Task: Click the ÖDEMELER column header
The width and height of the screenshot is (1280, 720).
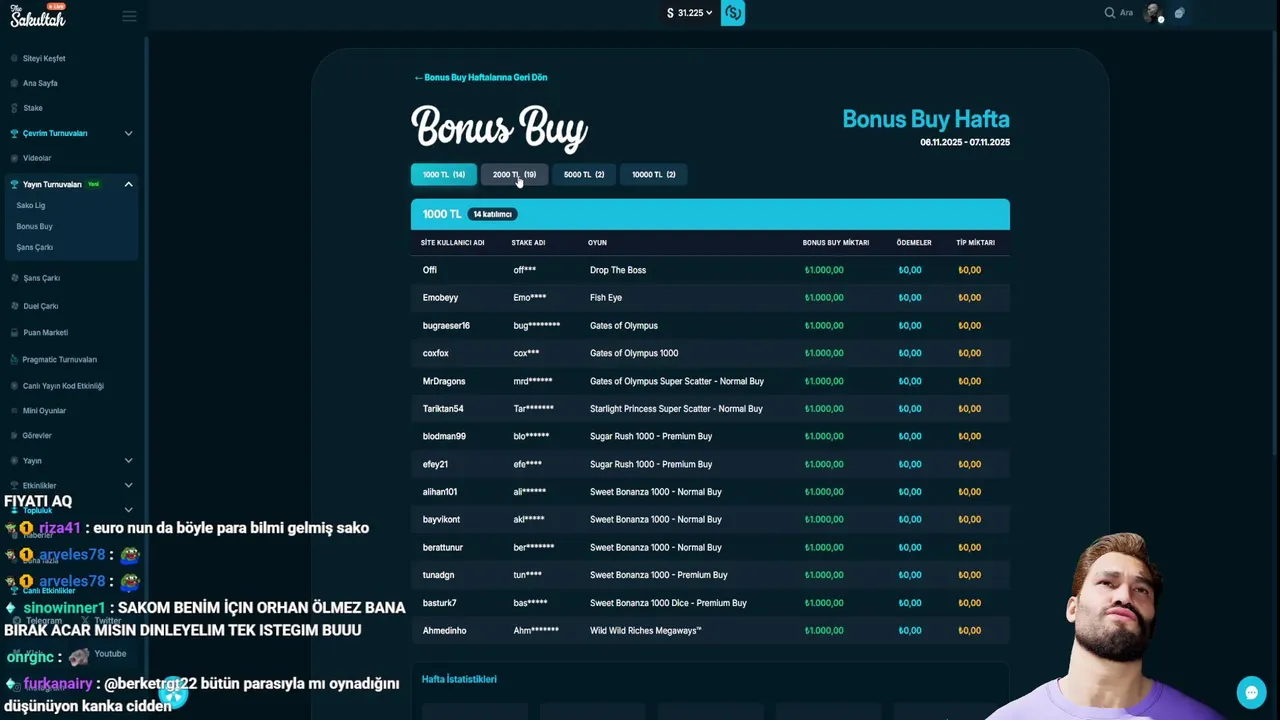Action: click(914, 242)
